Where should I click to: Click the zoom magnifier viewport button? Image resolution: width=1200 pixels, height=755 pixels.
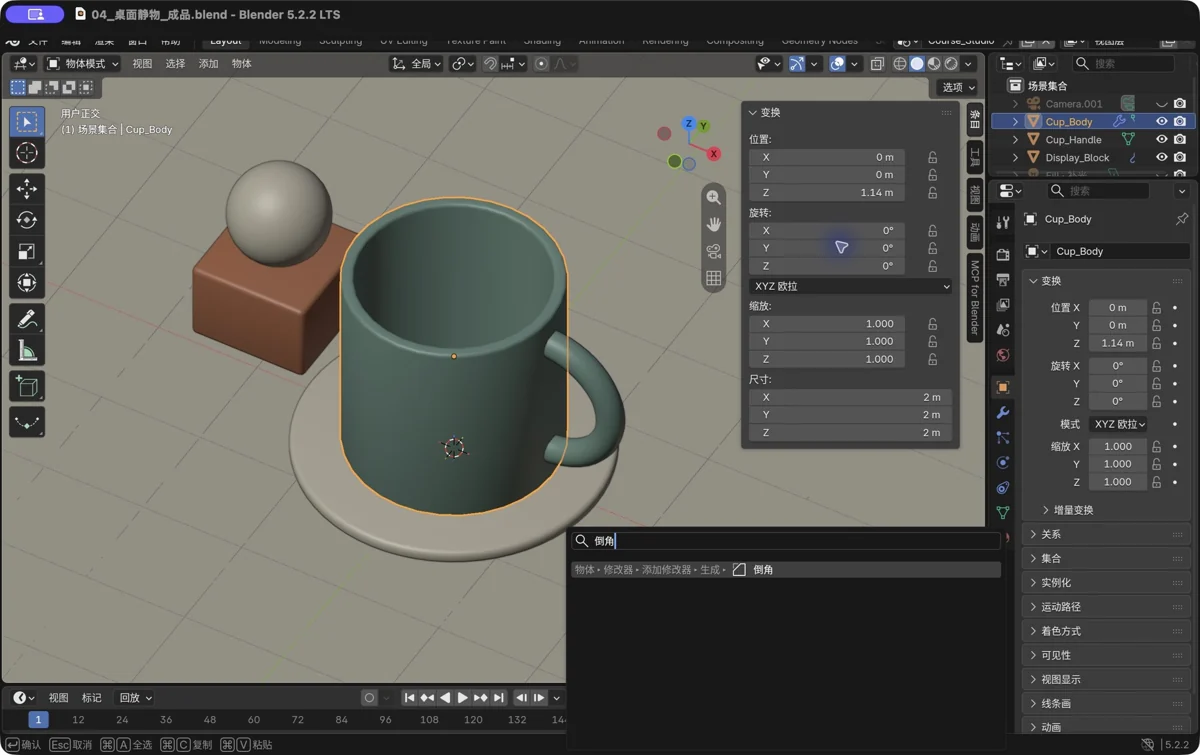click(x=713, y=198)
